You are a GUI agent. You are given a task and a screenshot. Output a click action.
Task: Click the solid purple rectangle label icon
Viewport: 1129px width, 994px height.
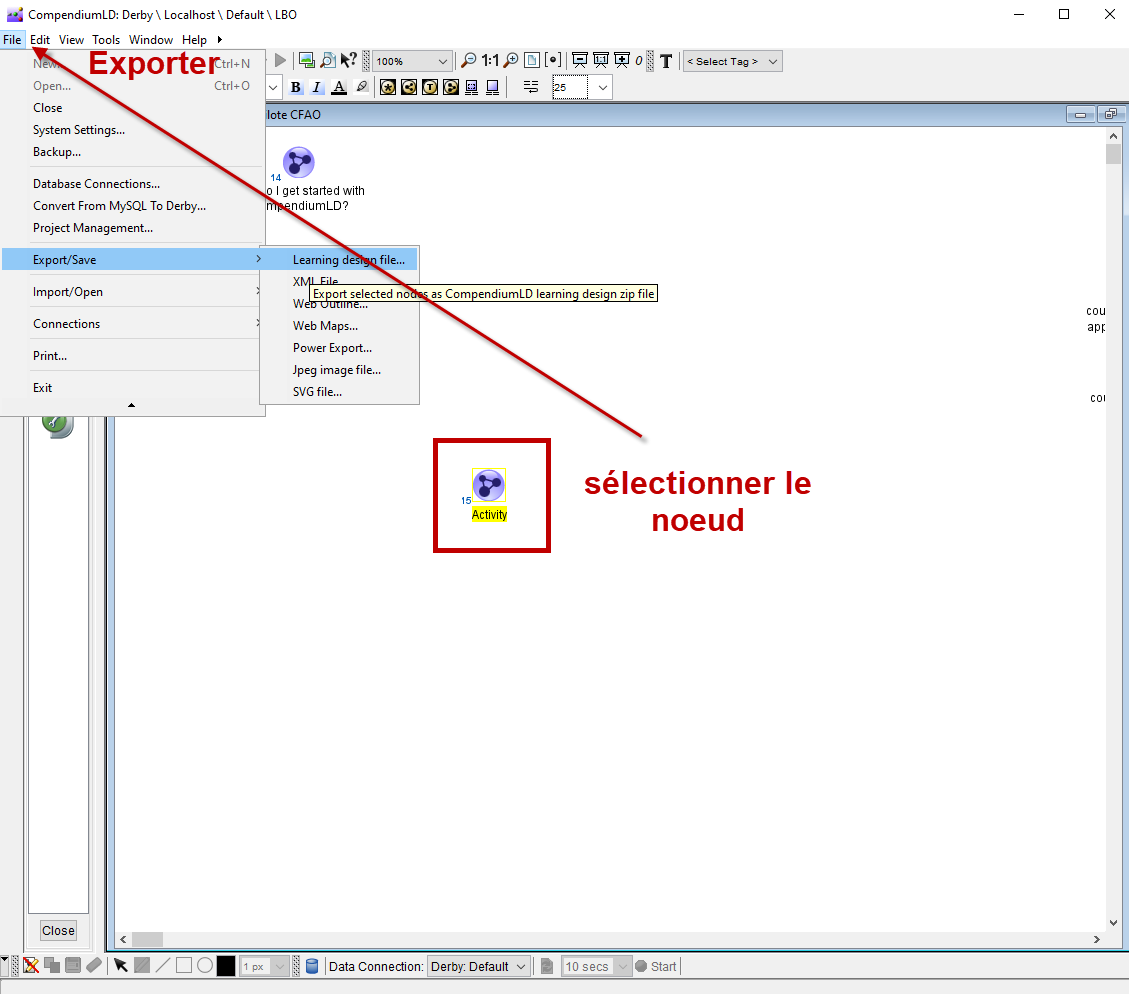[x=492, y=87]
